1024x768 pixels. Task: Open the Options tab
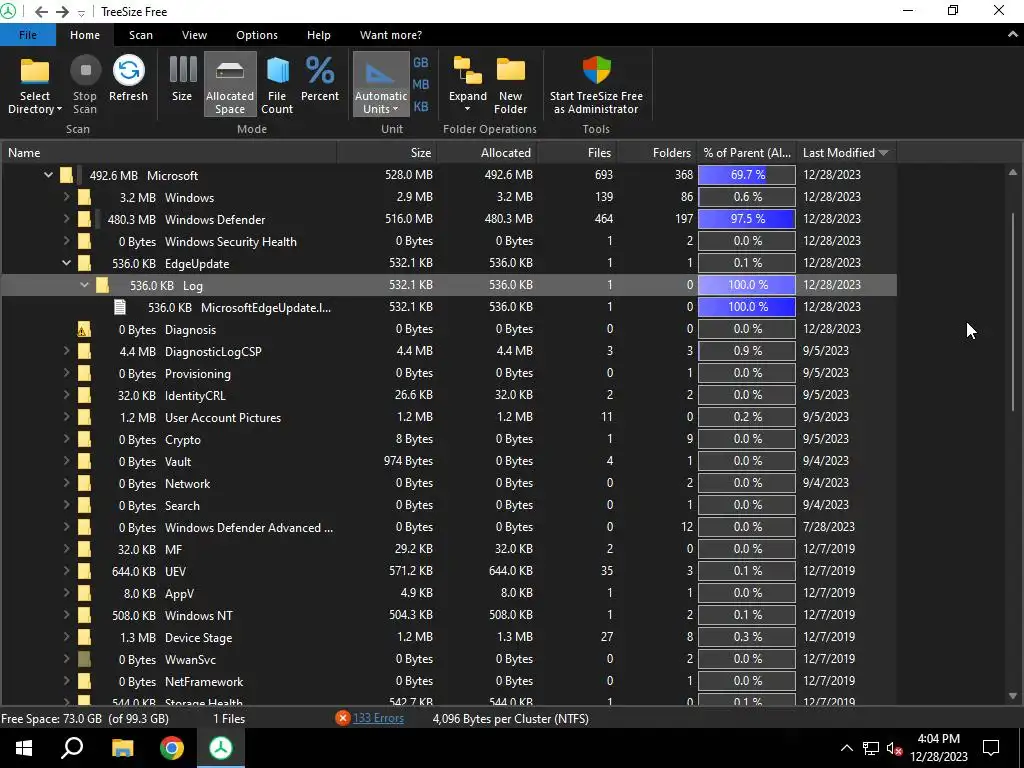pos(257,35)
